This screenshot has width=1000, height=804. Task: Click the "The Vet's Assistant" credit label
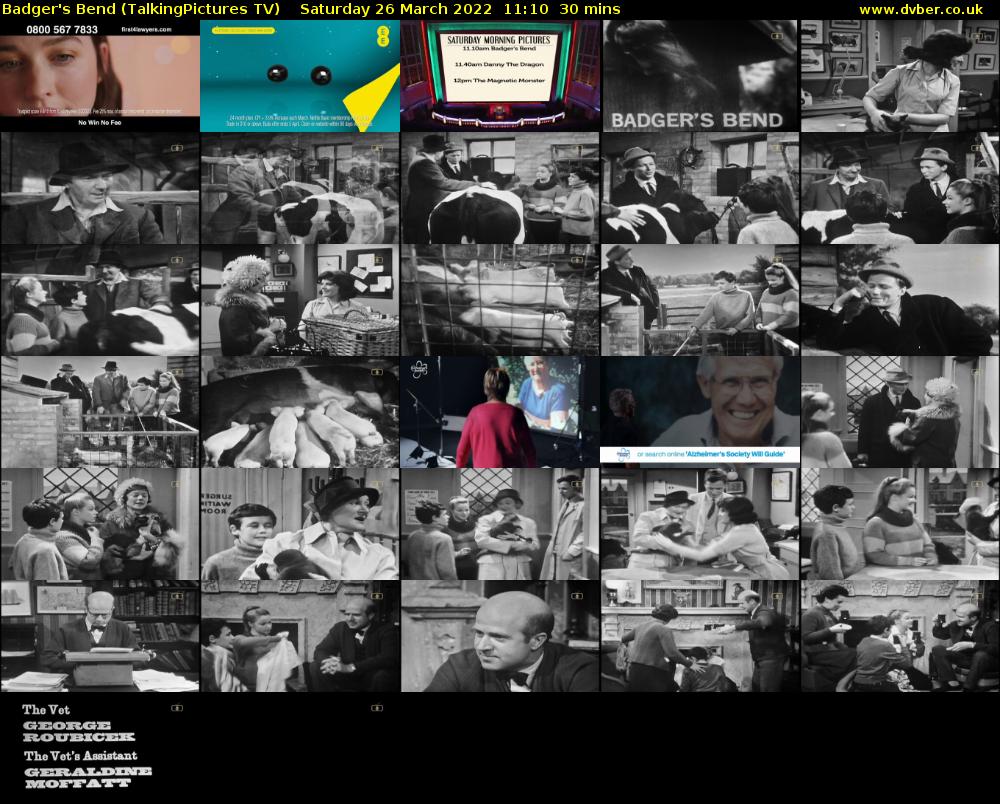pyautogui.click(x=80, y=756)
